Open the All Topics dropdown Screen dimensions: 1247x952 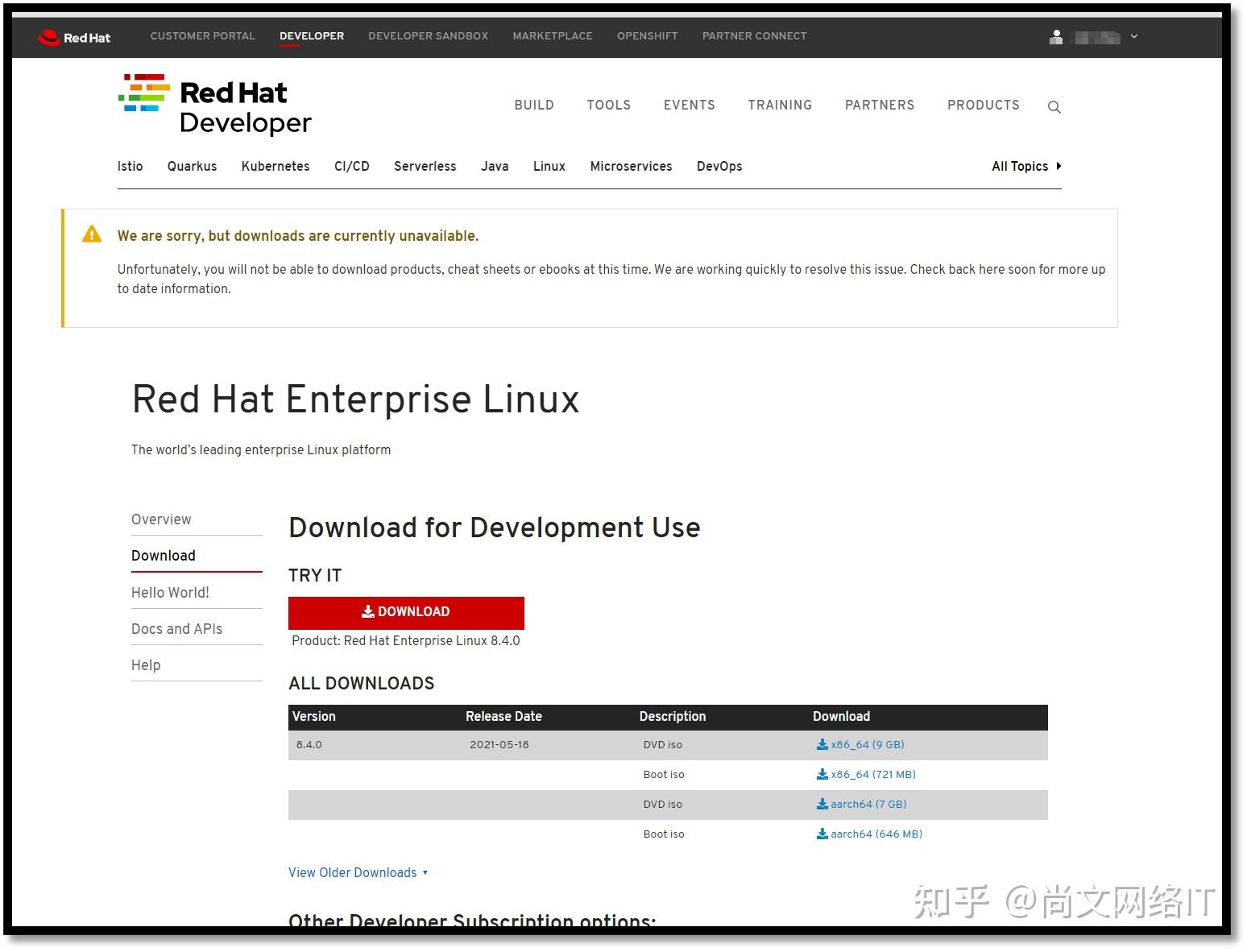pyautogui.click(x=1025, y=166)
